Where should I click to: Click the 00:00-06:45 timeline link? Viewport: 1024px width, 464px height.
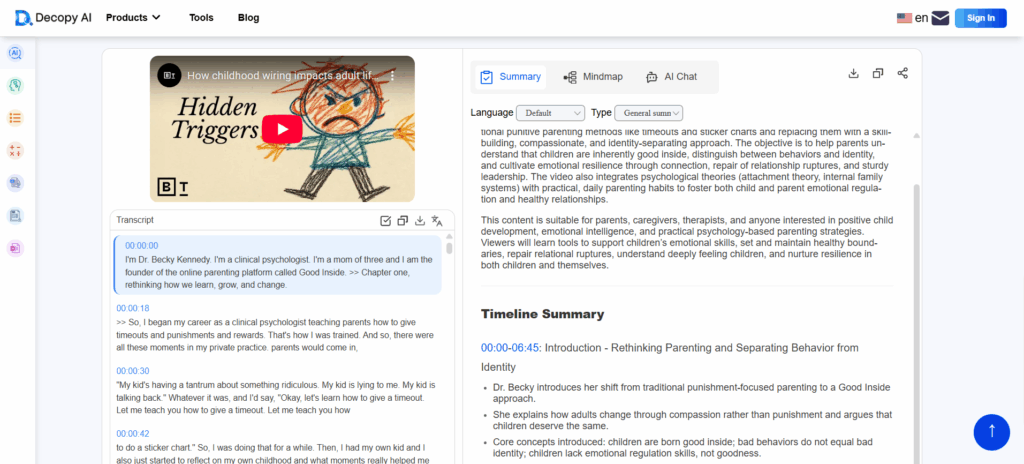510,348
